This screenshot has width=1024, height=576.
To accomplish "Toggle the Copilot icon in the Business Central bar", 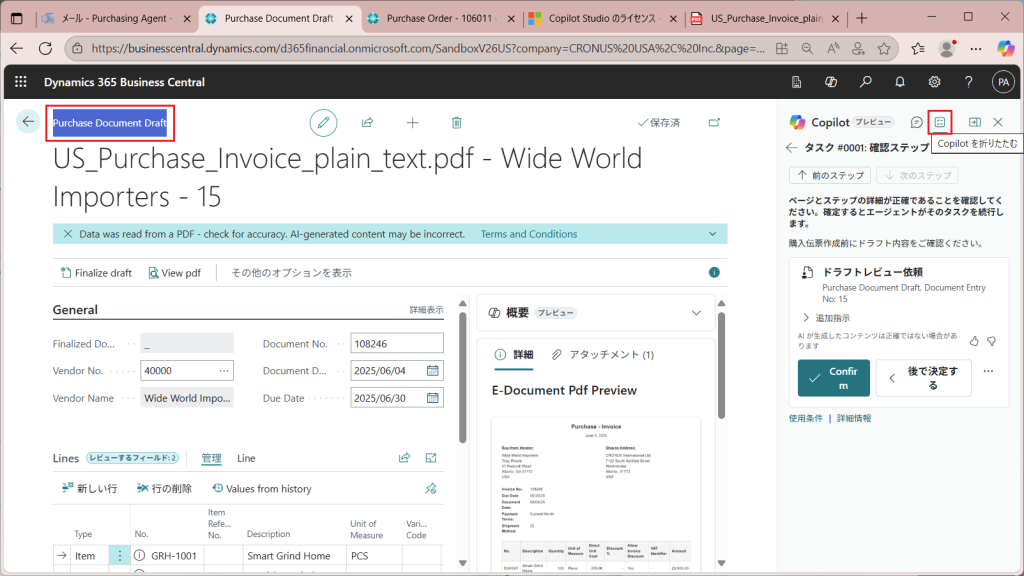I will 831,82.
